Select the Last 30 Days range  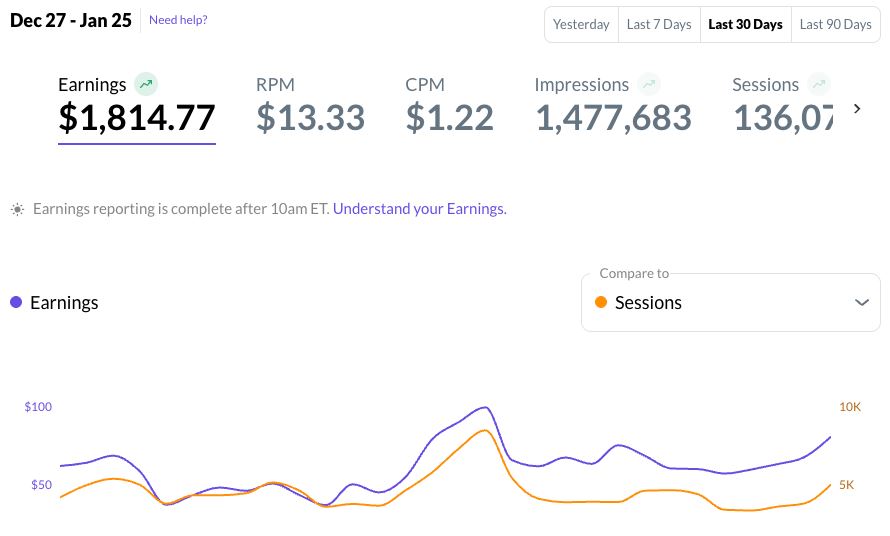point(745,25)
